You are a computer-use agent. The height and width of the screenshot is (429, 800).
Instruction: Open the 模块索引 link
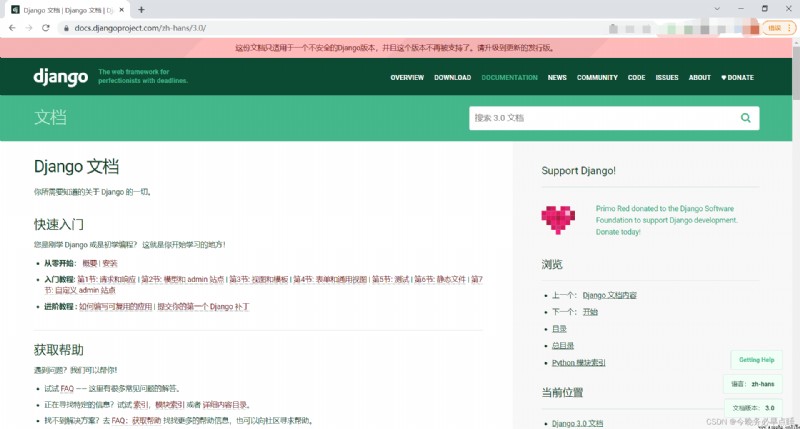tap(169, 405)
